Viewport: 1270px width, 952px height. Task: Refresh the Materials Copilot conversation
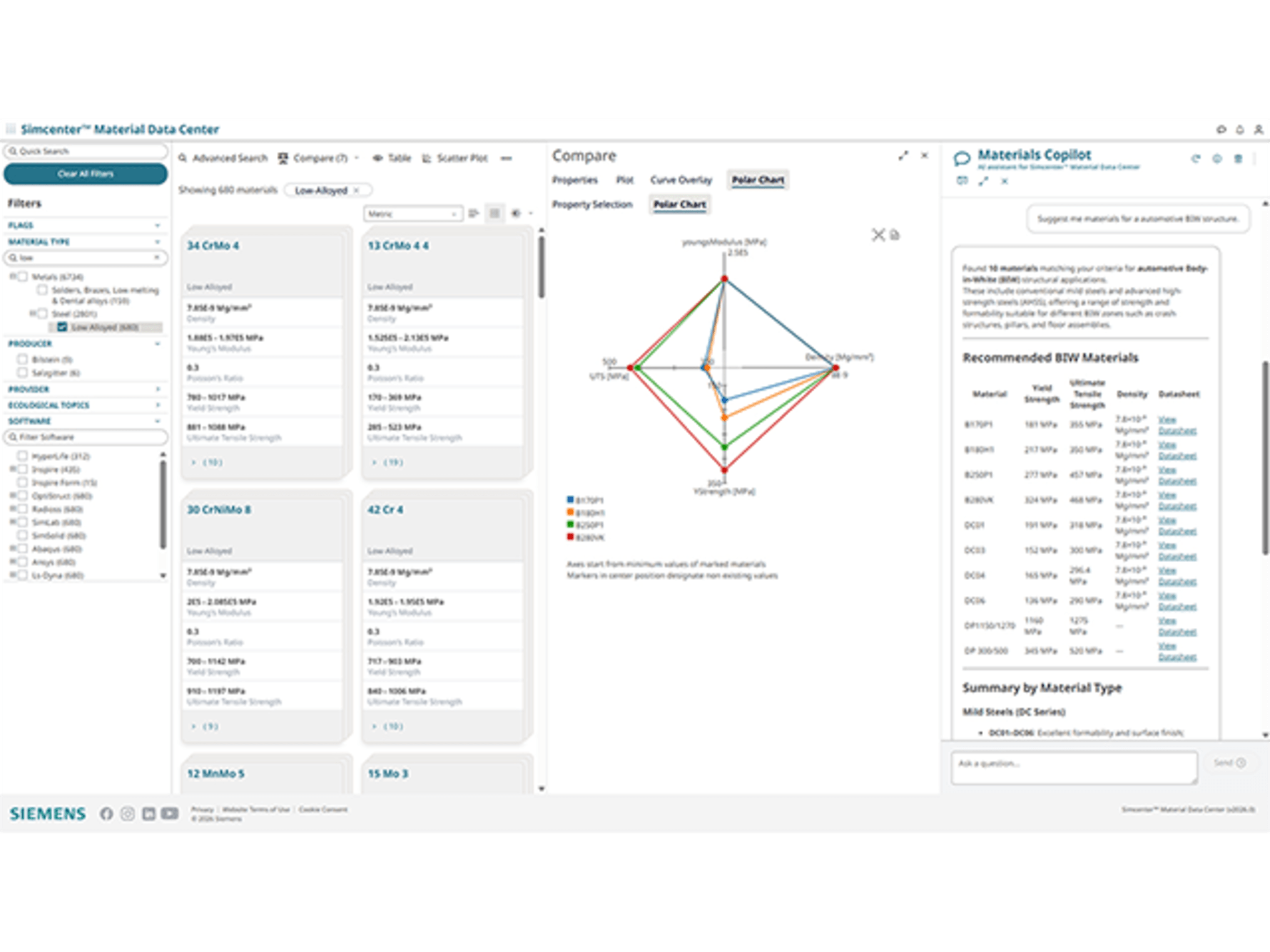click(1195, 159)
